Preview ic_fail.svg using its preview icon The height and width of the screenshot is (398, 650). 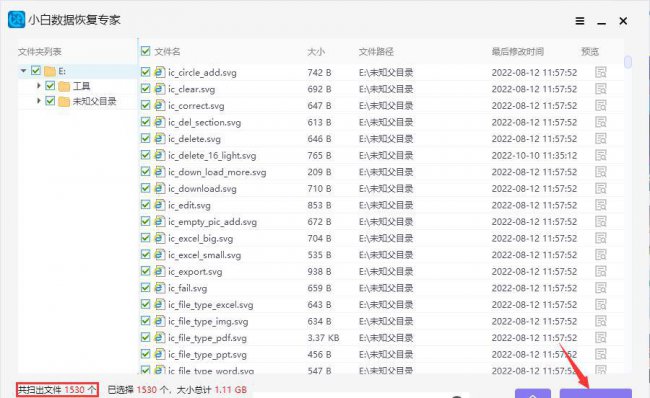tap(601, 288)
